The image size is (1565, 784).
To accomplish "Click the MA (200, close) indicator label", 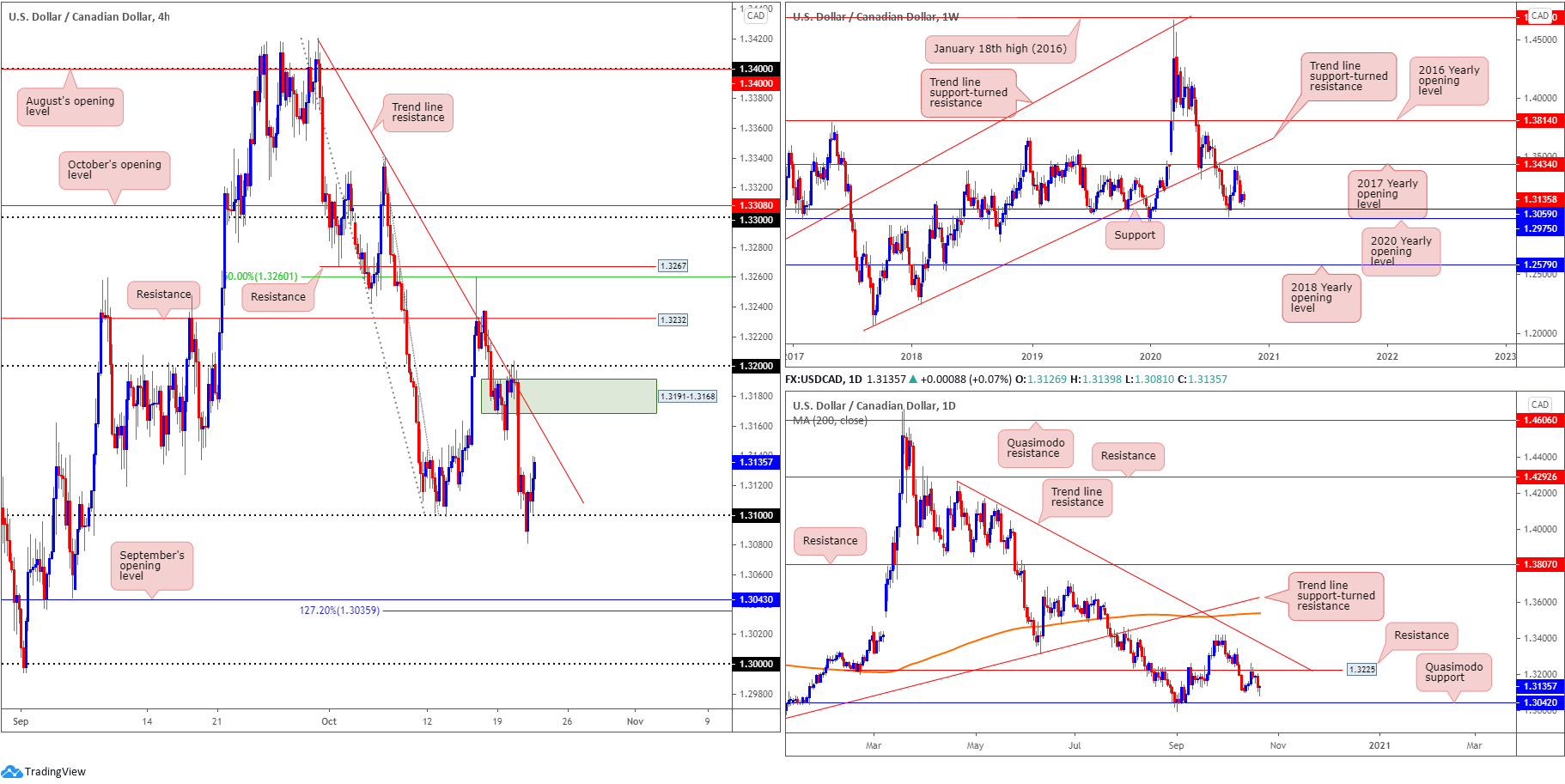I will pyautogui.click(x=830, y=421).
